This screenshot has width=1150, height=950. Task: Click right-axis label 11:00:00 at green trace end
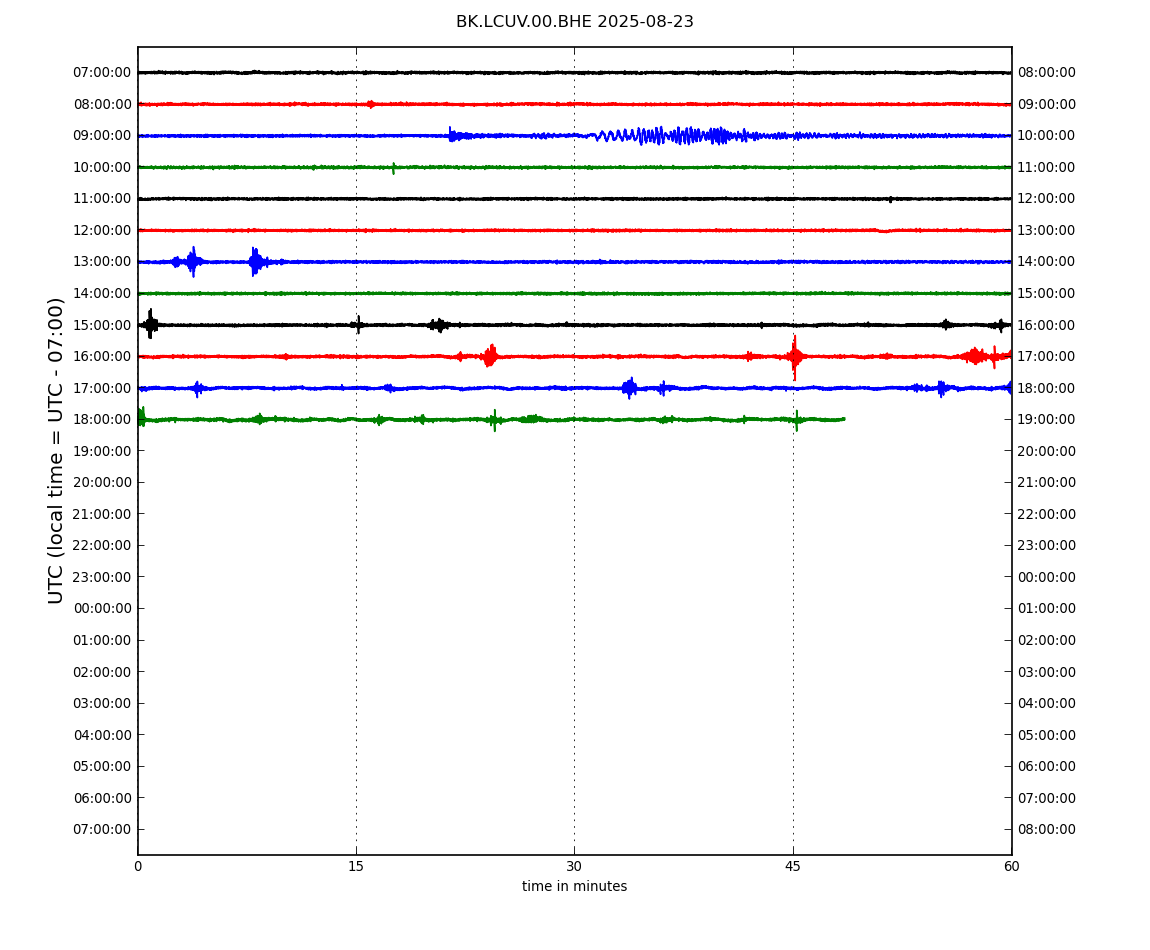click(1047, 167)
